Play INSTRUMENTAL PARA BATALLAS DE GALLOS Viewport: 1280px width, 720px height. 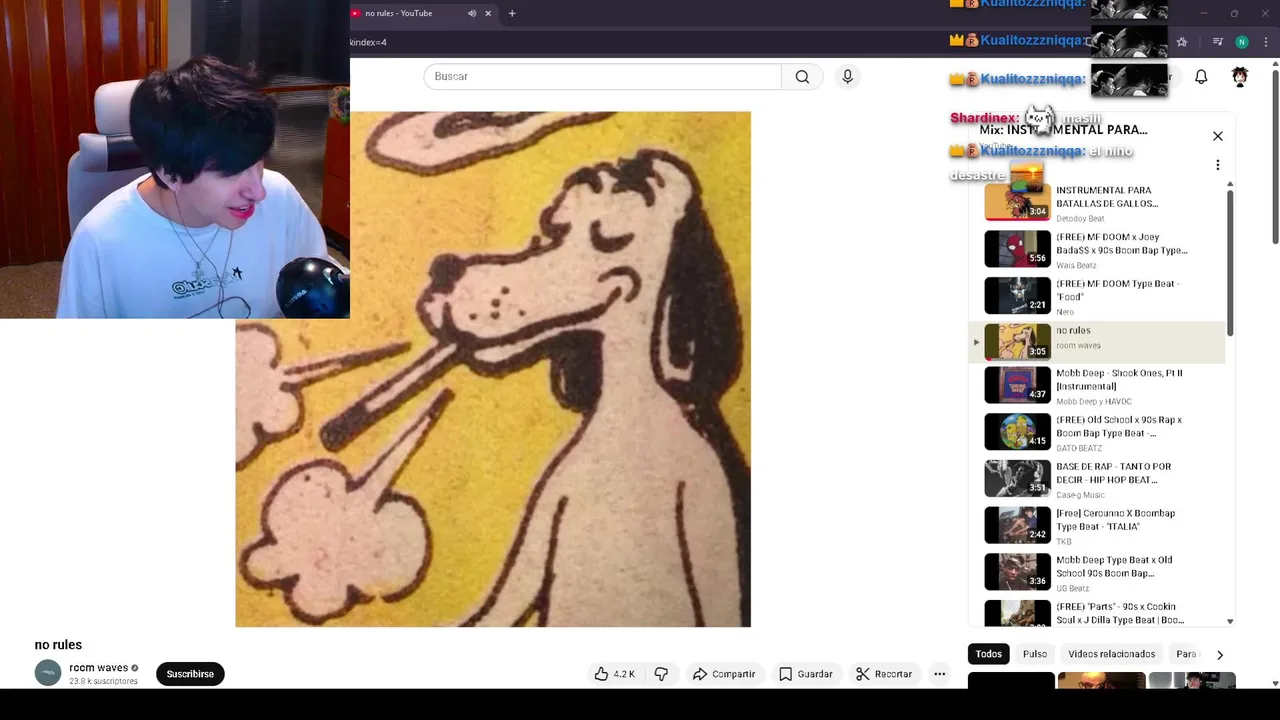[1098, 203]
